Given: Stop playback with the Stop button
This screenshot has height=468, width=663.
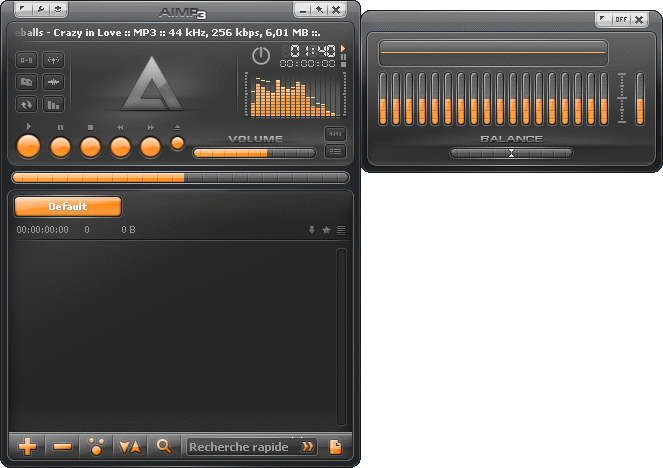Looking at the screenshot, I should point(90,148).
